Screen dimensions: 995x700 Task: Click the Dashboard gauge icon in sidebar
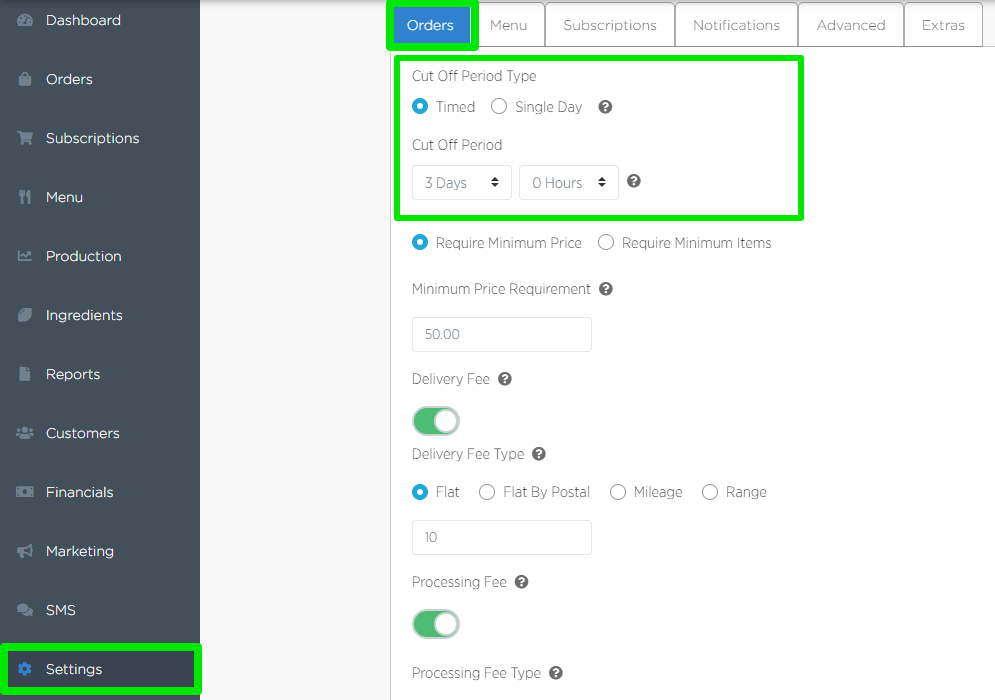point(25,20)
